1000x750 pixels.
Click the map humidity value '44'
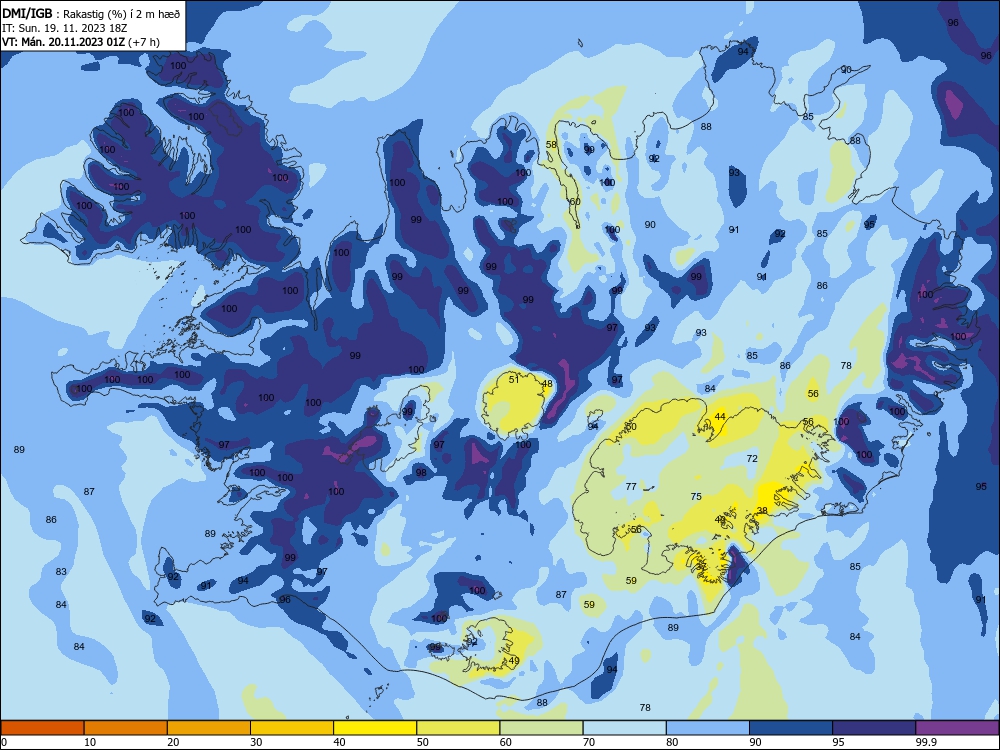(x=720, y=416)
